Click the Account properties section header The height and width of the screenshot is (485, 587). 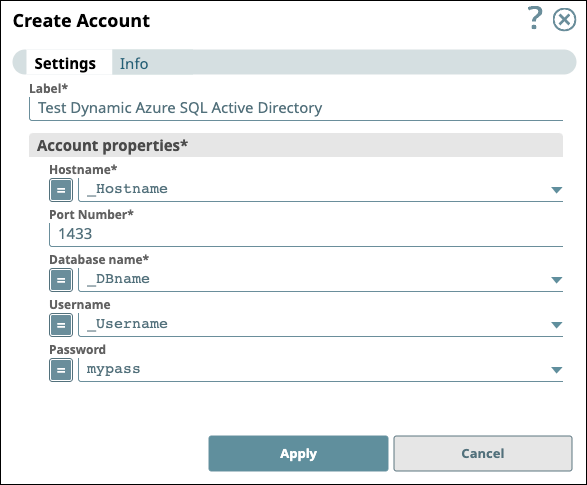click(296, 145)
